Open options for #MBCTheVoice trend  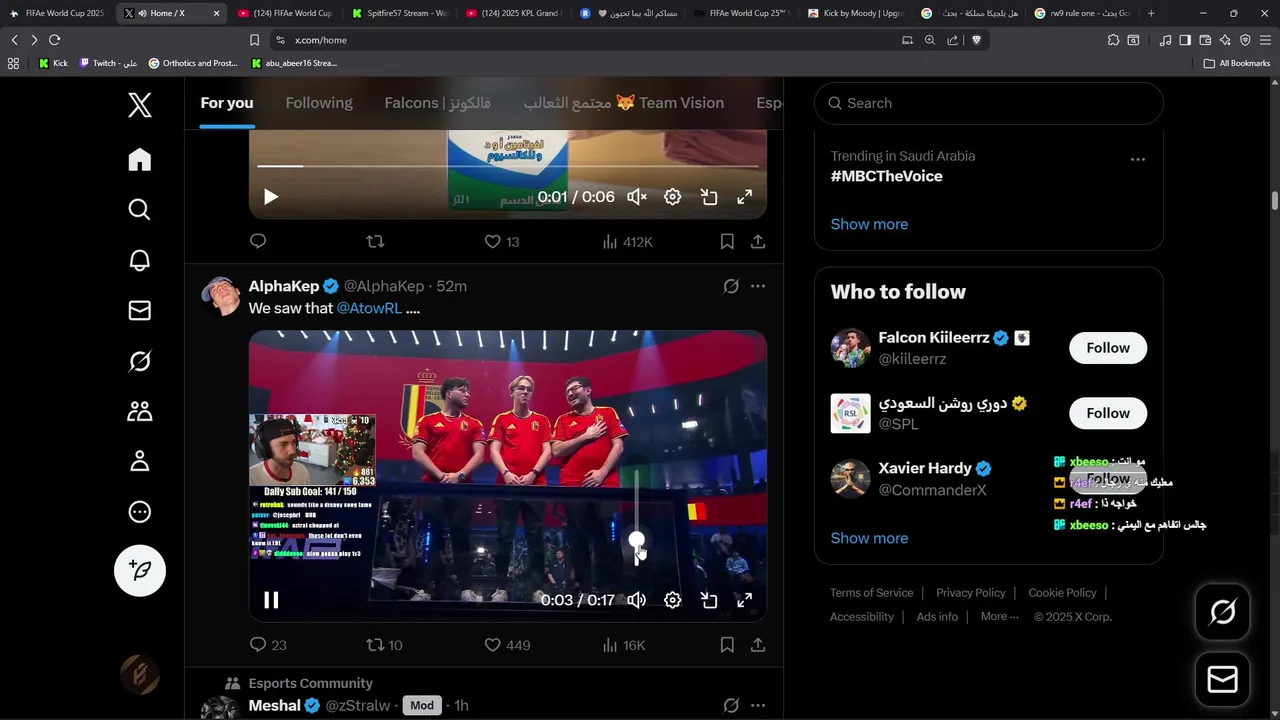pyautogui.click(x=1138, y=159)
